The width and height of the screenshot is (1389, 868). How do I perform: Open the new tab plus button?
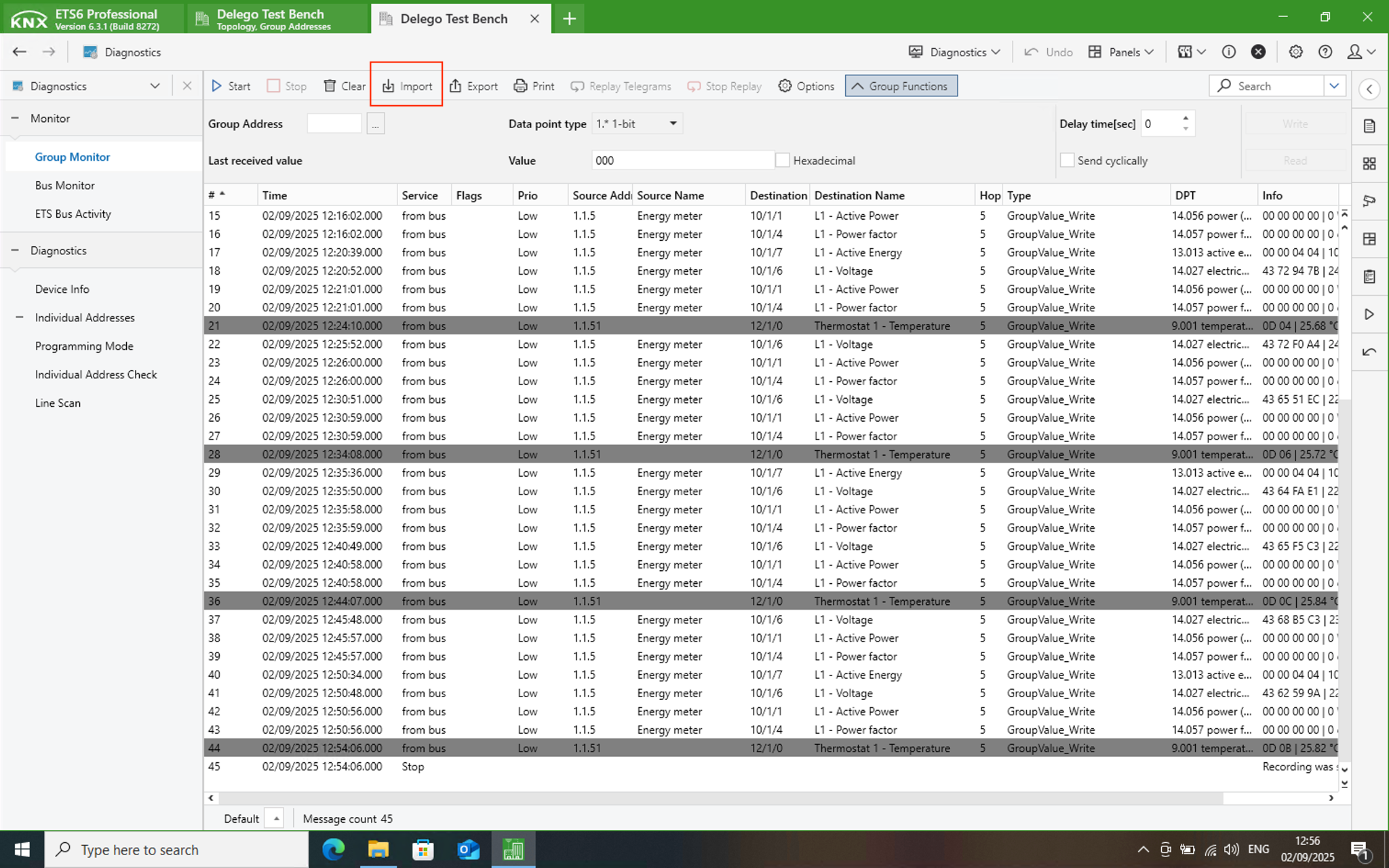click(x=569, y=18)
